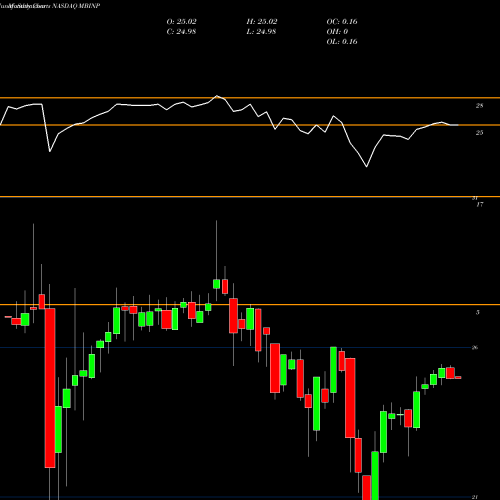Select the OC: 0.16 reading
The width and height of the screenshot is (500, 500).
342,22
